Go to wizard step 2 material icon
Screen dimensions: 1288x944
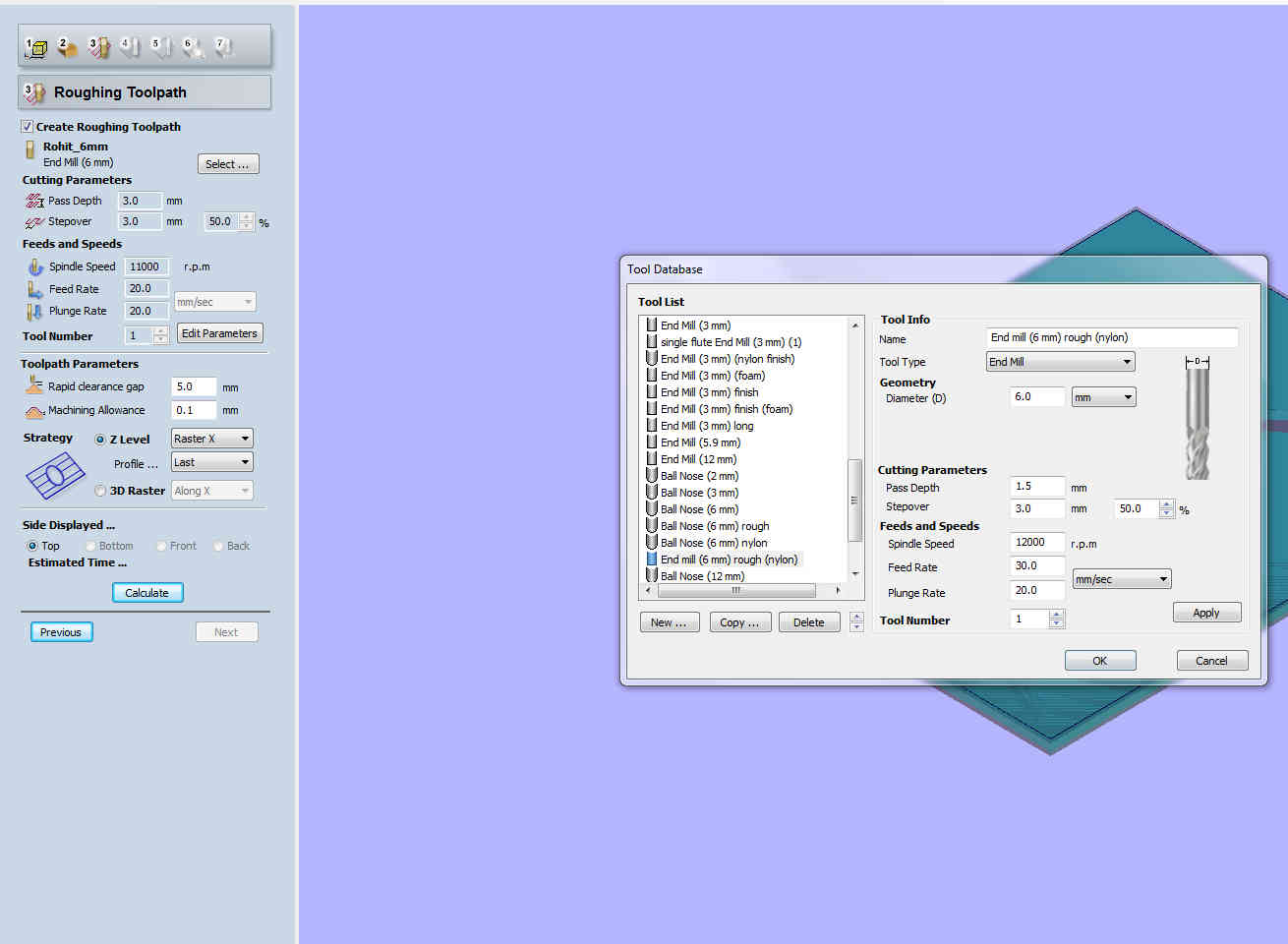tap(67, 47)
